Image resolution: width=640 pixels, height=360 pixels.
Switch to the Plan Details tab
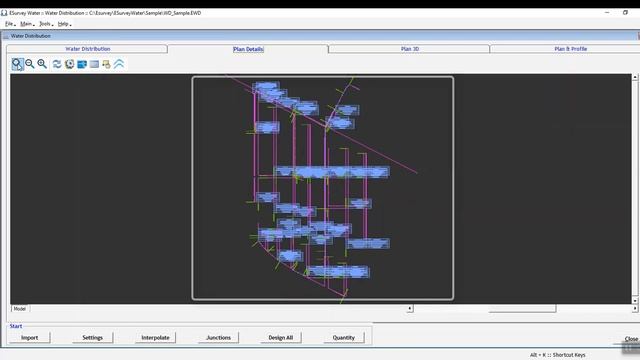(248, 49)
